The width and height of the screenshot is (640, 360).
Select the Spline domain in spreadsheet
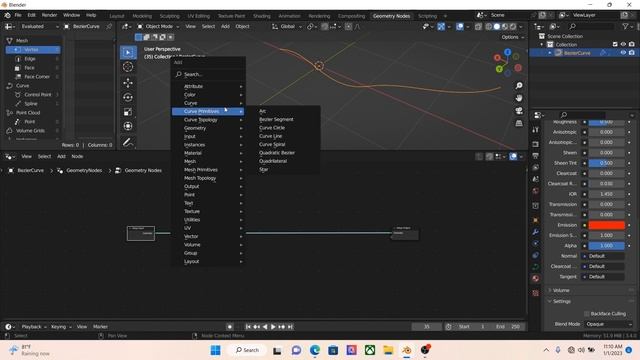pyautogui.click(x=31, y=104)
